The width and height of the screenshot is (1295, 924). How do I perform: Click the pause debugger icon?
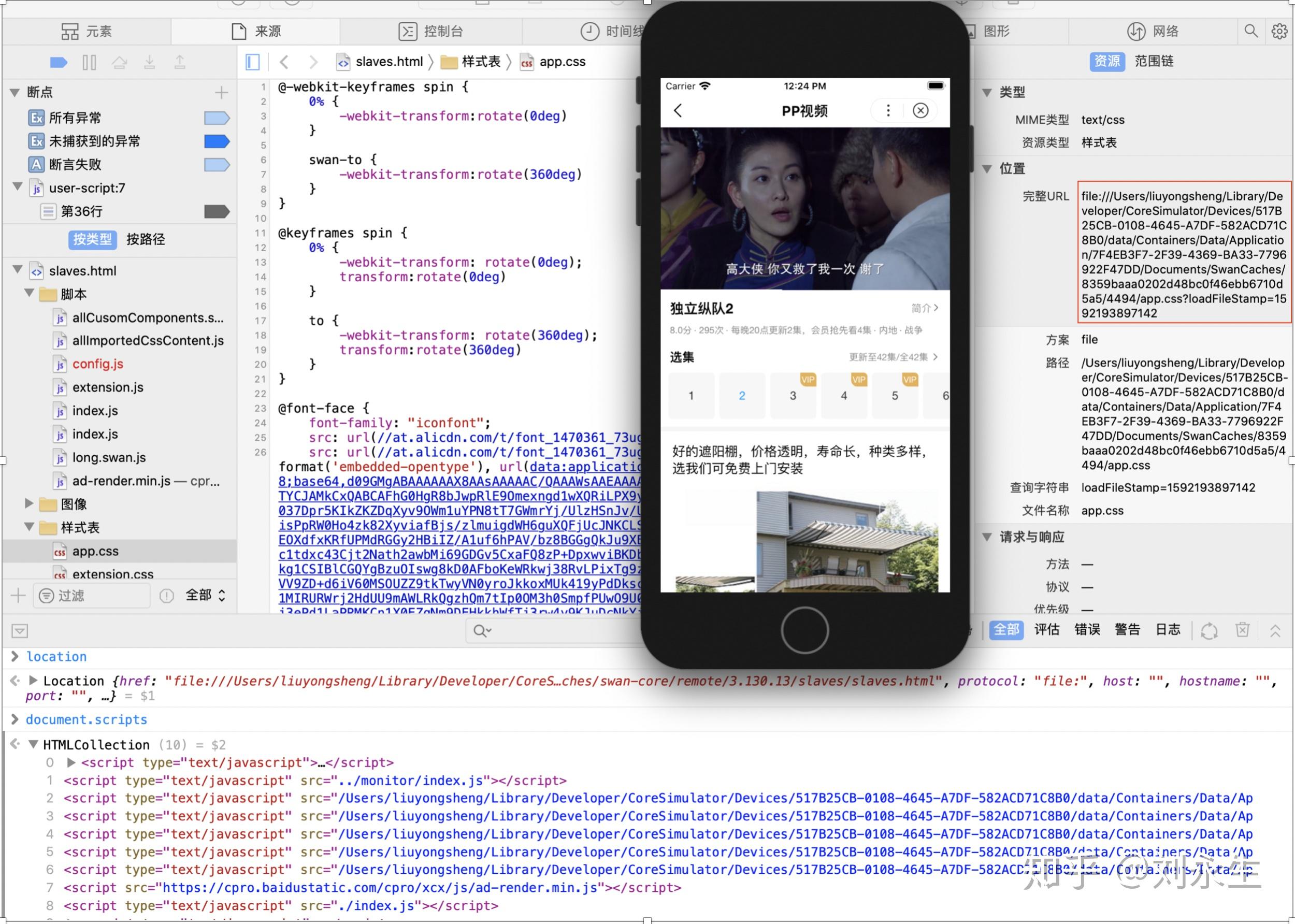pos(89,62)
